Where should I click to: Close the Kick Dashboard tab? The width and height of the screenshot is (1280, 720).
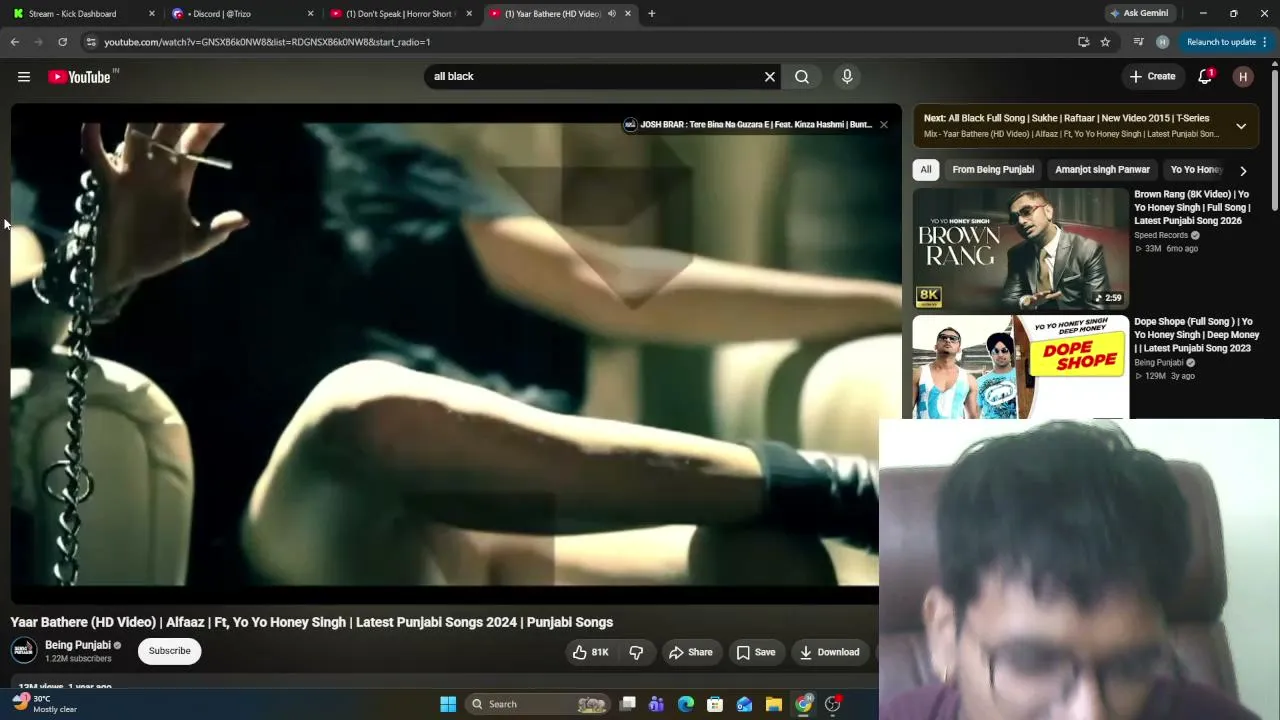click(152, 14)
